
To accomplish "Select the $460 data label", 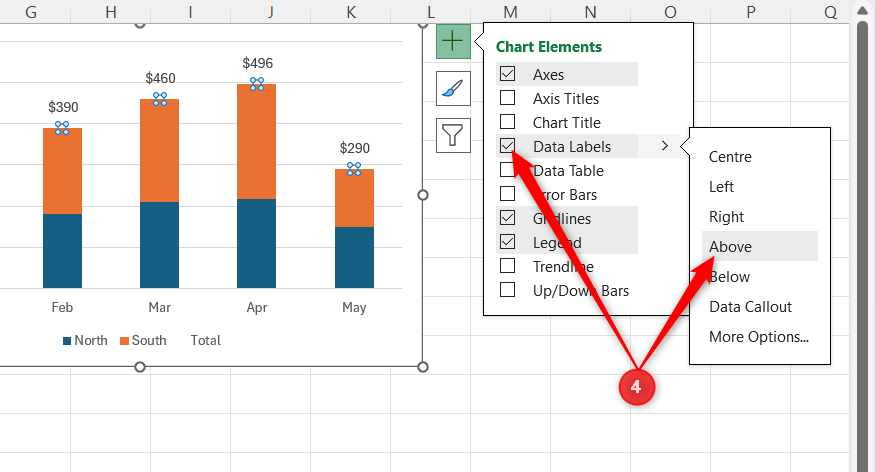I will [x=160, y=78].
